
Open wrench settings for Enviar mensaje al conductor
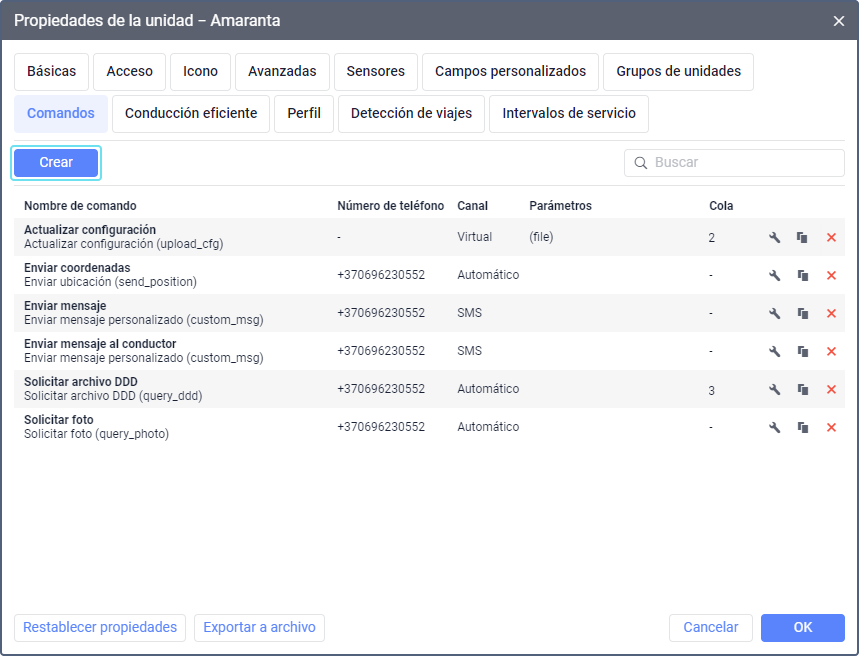(774, 351)
